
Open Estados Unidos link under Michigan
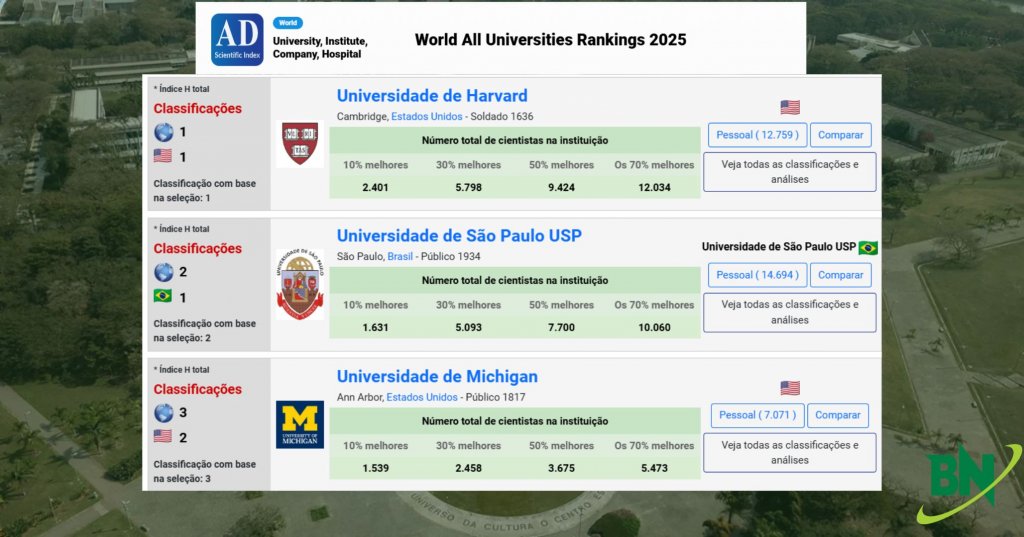(x=422, y=397)
